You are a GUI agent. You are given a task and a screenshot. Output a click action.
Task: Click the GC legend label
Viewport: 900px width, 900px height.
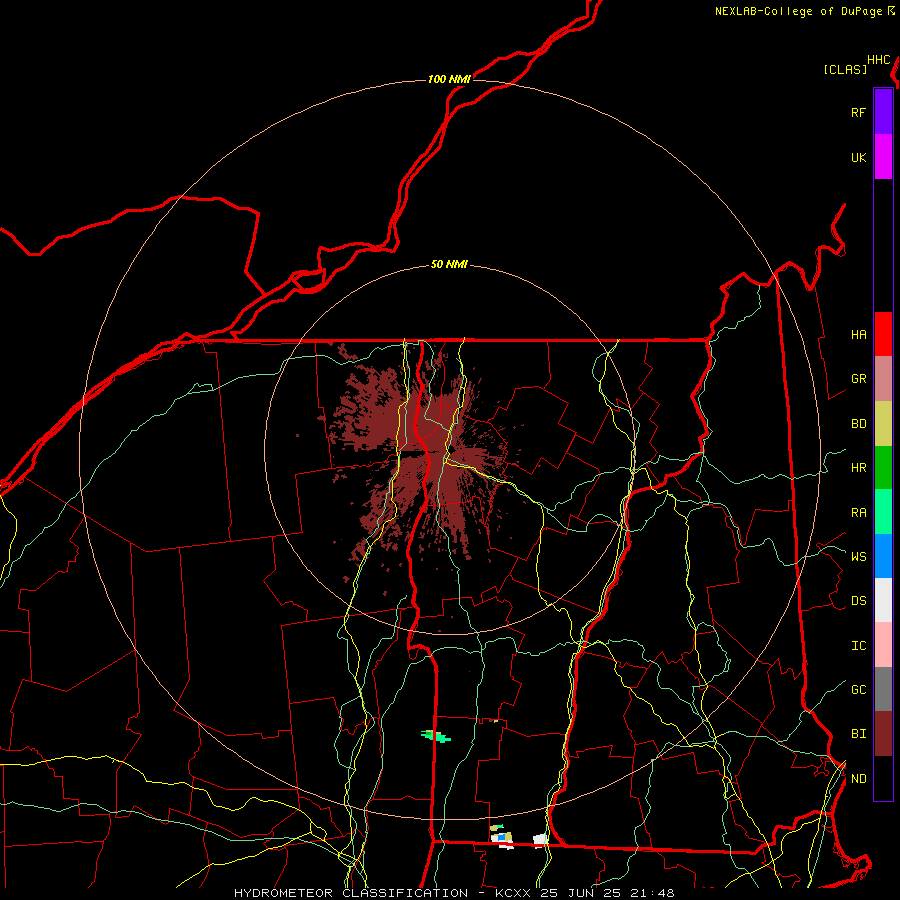858,689
